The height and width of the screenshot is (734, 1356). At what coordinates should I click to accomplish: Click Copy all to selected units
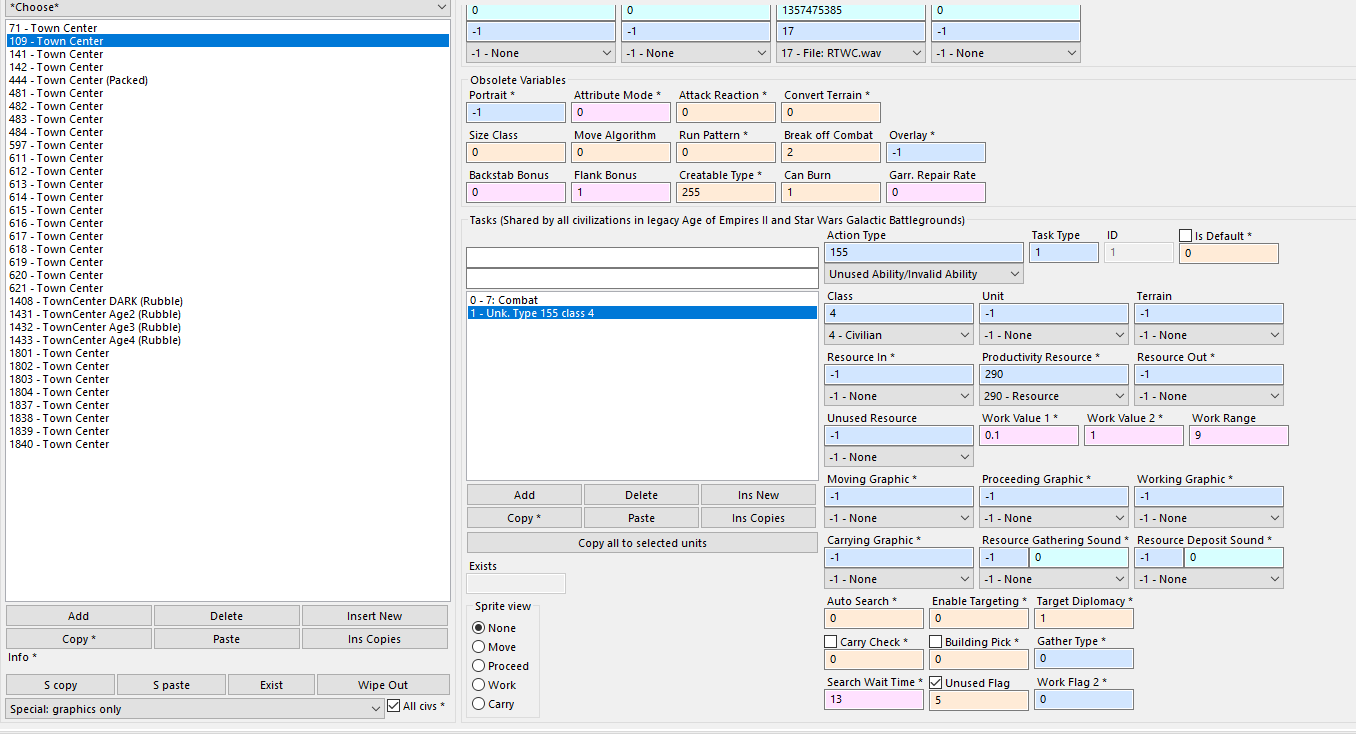[642, 543]
